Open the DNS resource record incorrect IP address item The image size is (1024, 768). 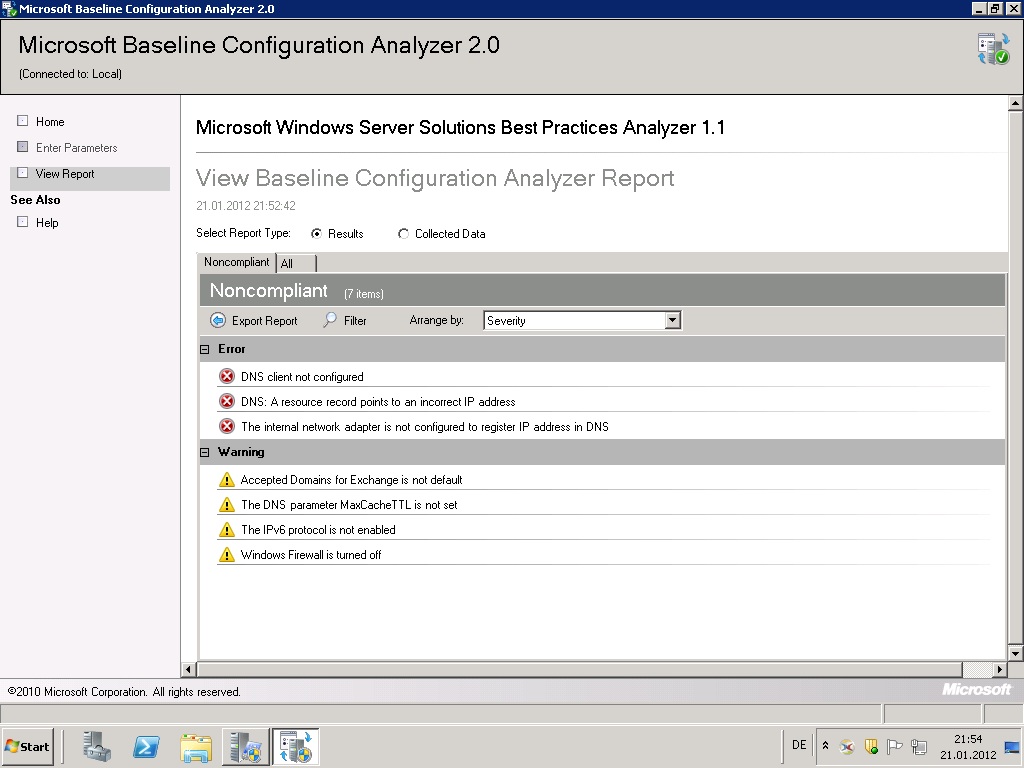378,402
